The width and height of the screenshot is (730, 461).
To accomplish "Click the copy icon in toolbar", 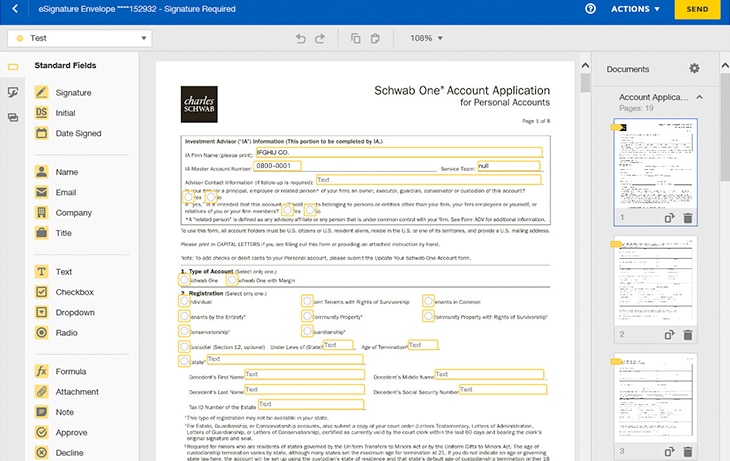I will click(356, 38).
